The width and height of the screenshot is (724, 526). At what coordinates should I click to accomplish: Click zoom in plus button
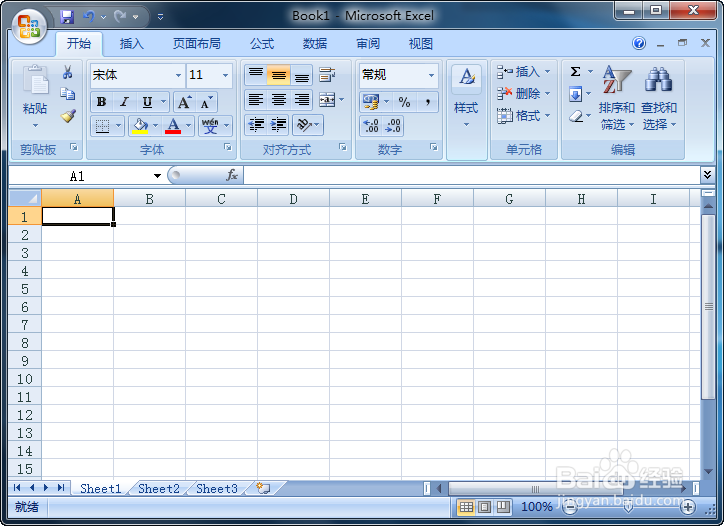coord(688,507)
